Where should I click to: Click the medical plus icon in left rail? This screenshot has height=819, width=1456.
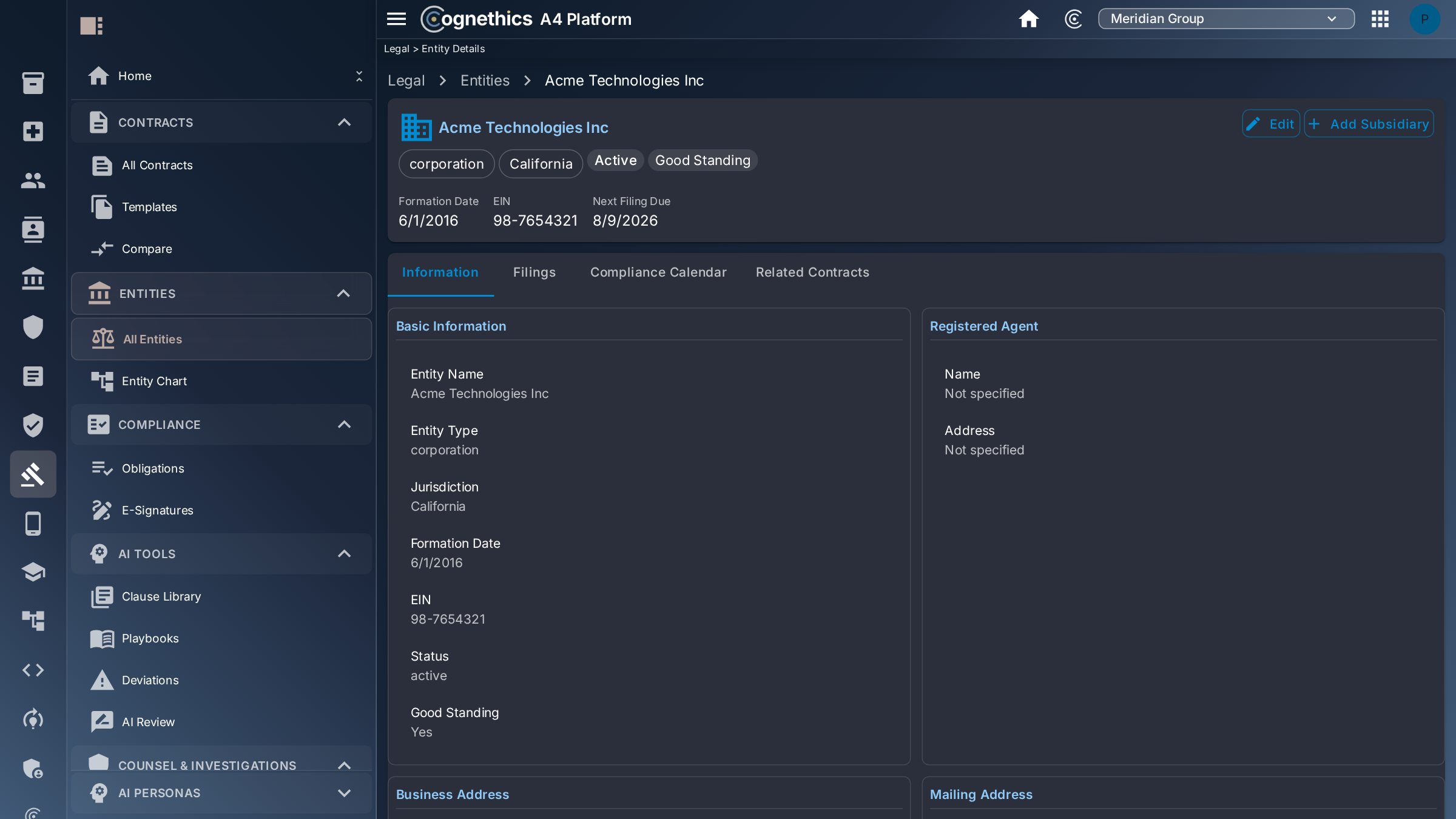33,132
